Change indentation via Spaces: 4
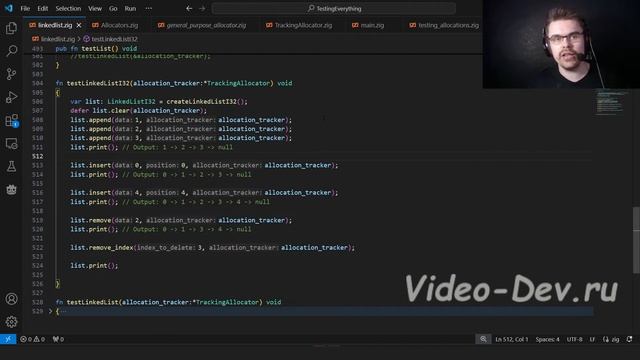Screen dimensions: 640x360 [x=547, y=339]
